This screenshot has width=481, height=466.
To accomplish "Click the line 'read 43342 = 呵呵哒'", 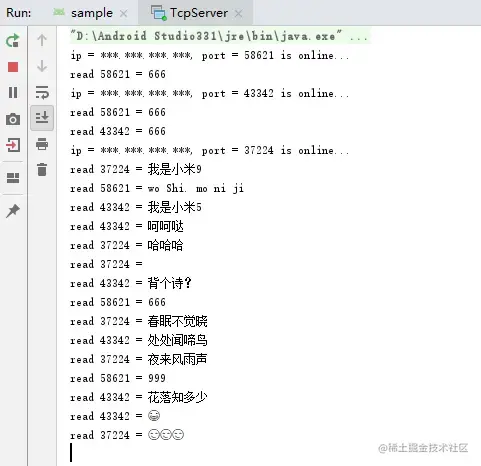I will (x=127, y=226).
